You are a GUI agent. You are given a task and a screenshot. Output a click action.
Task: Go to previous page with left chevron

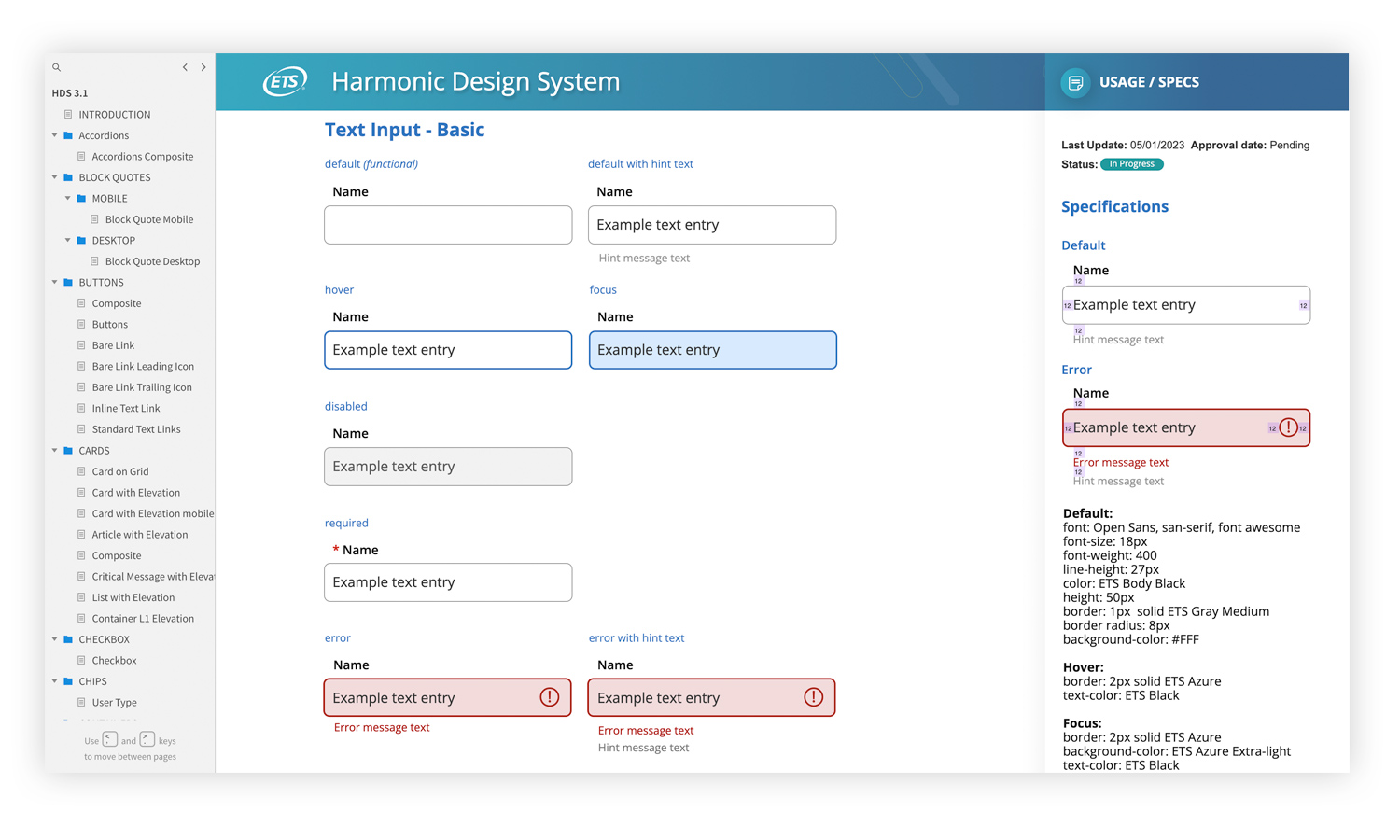(x=185, y=67)
